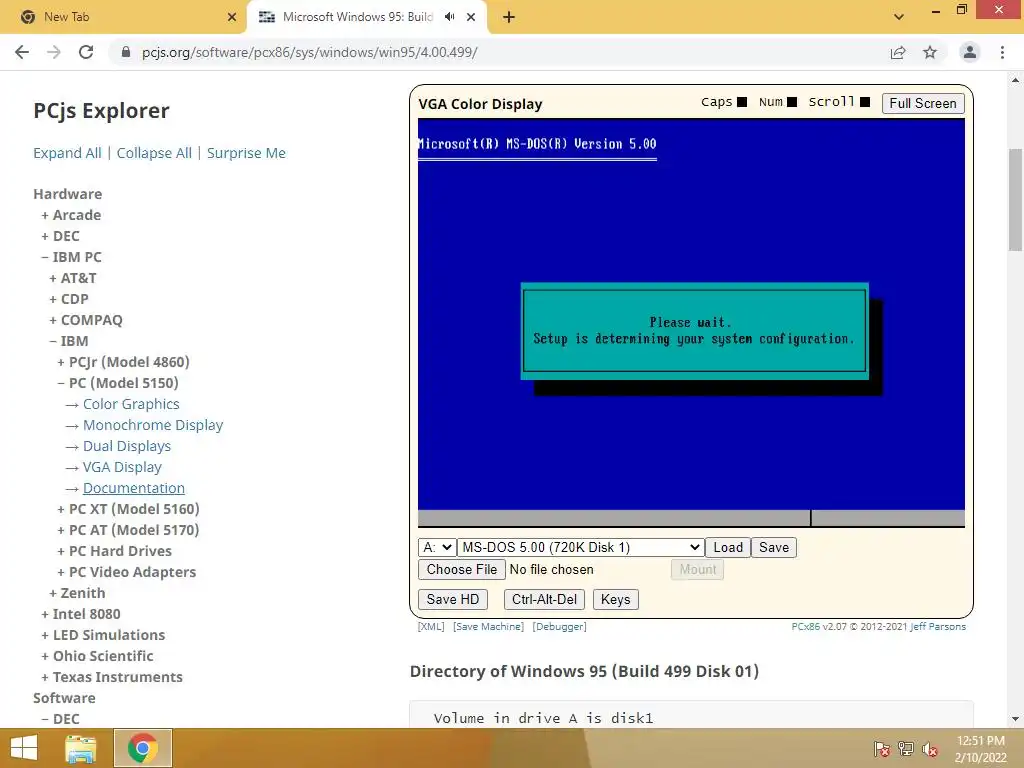Open the Documentation link
1024x768 pixels.
point(134,488)
